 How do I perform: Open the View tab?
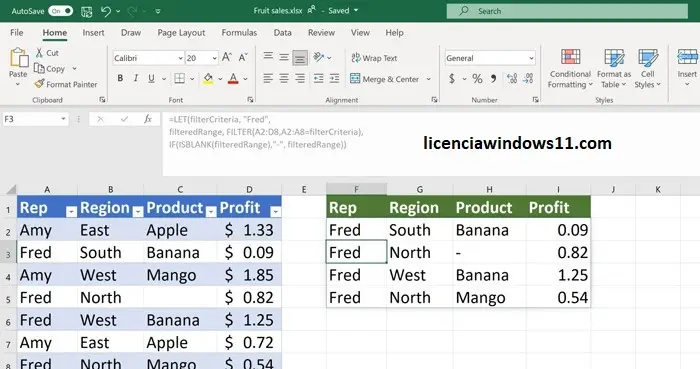360,33
